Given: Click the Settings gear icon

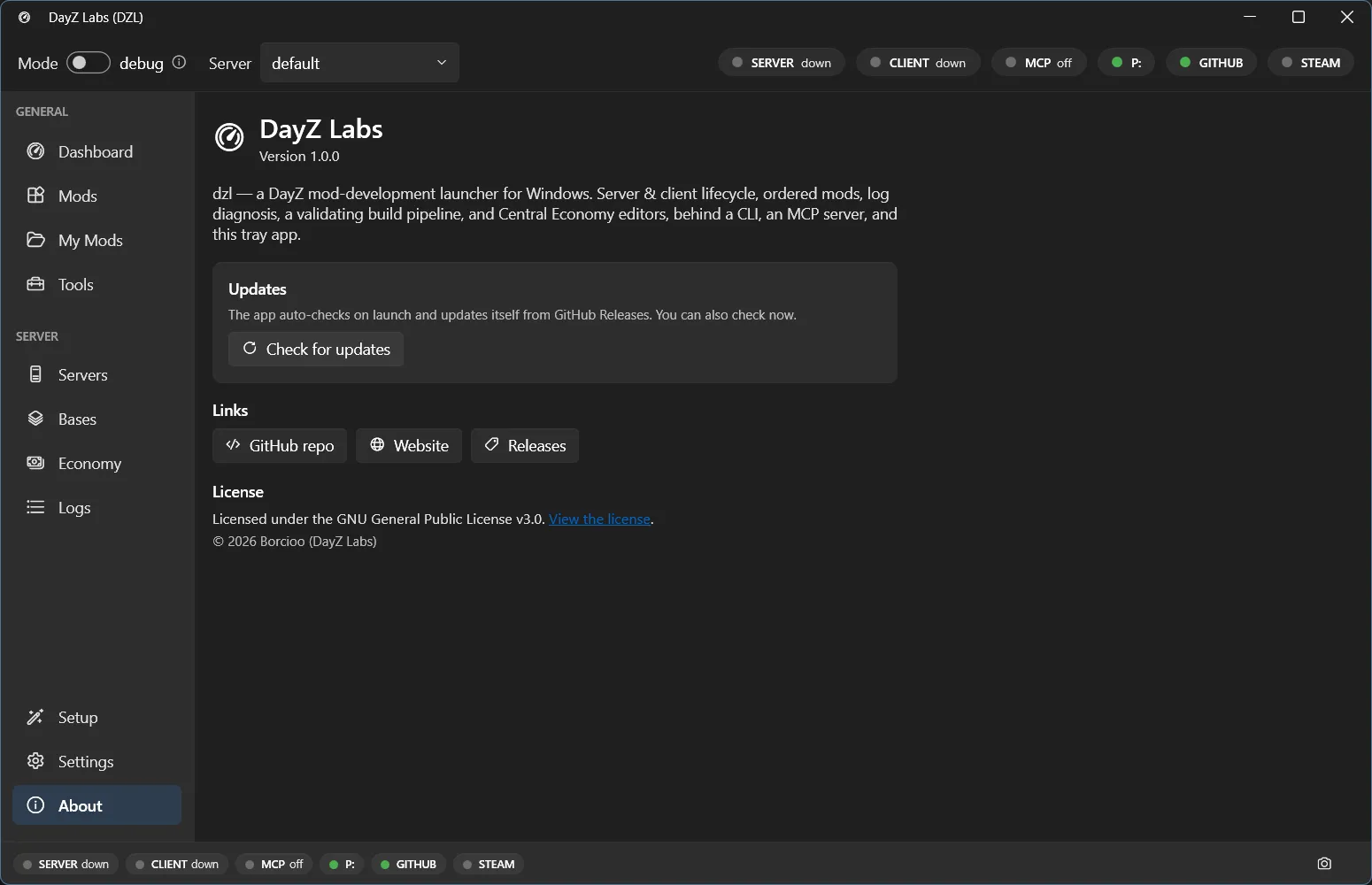Looking at the screenshot, I should click(35, 761).
